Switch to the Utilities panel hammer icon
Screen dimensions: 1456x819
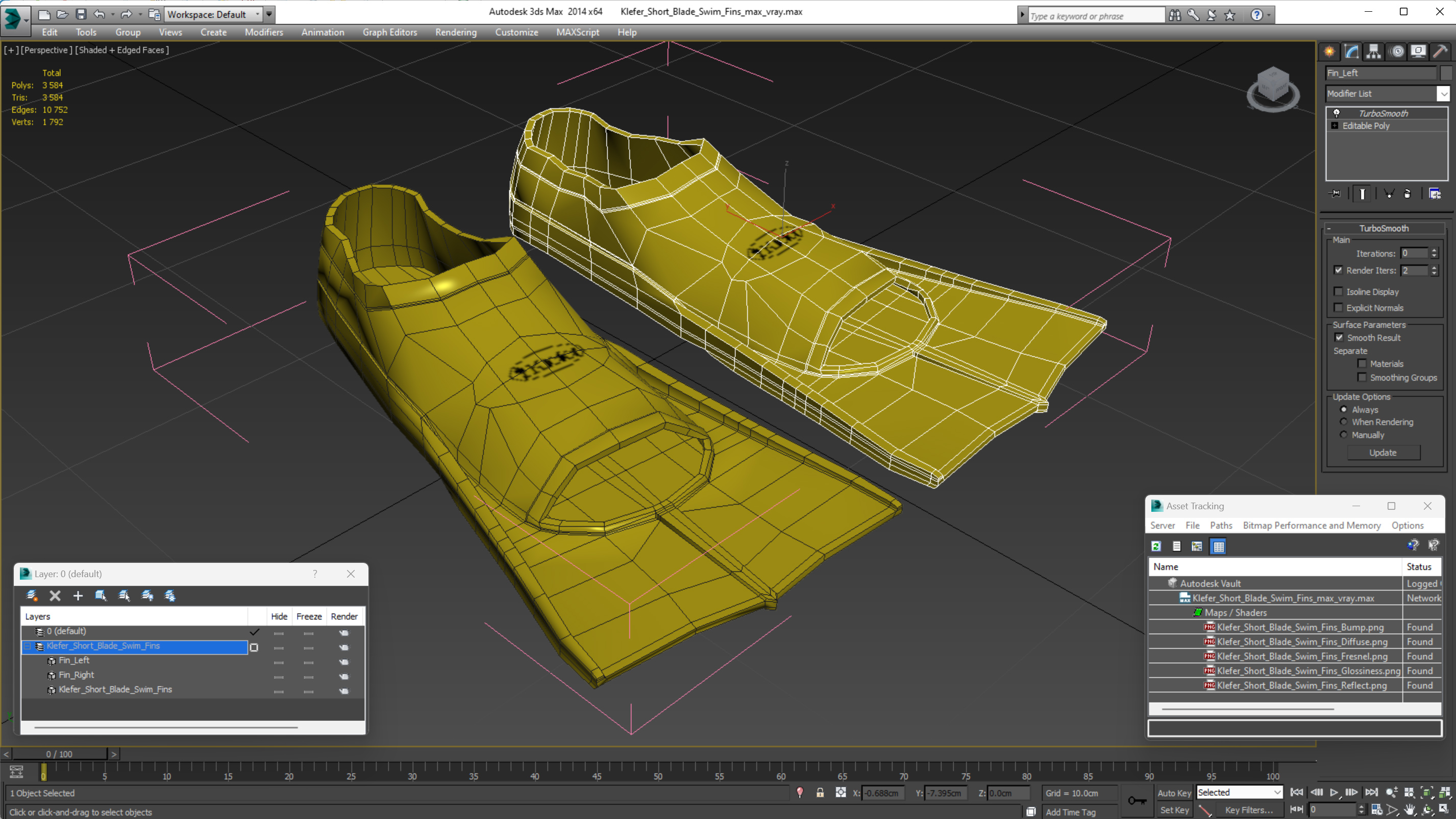pyautogui.click(x=1440, y=52)
